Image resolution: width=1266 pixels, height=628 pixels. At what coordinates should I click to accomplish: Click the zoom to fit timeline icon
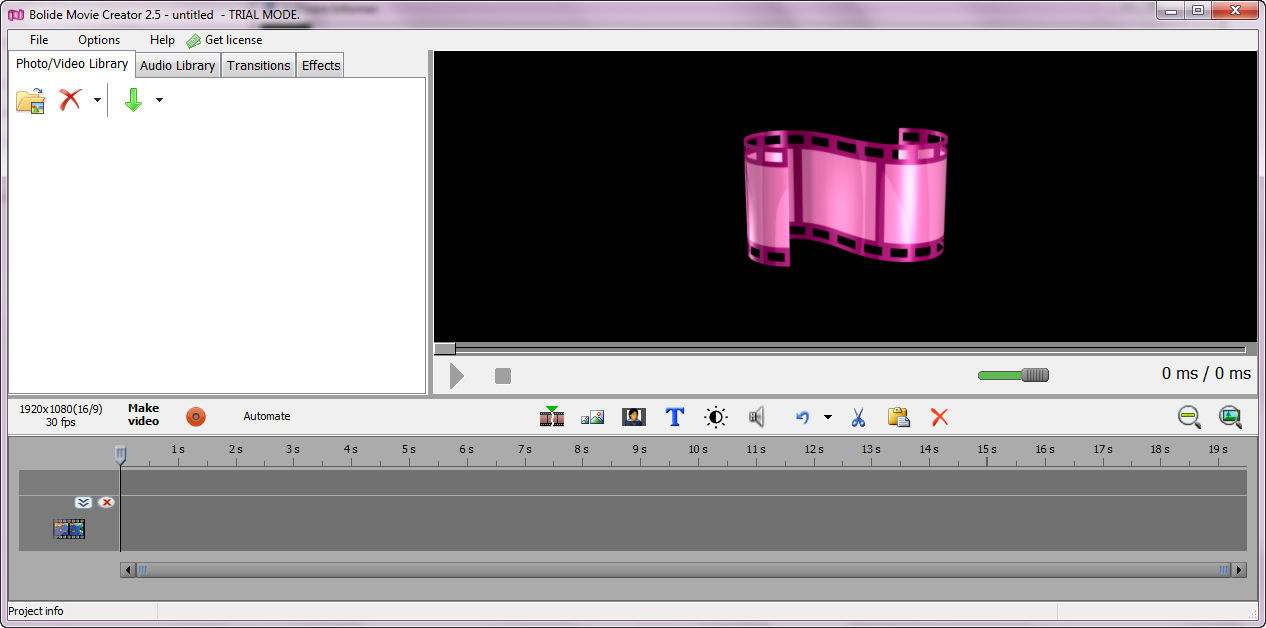[1230, 417]
